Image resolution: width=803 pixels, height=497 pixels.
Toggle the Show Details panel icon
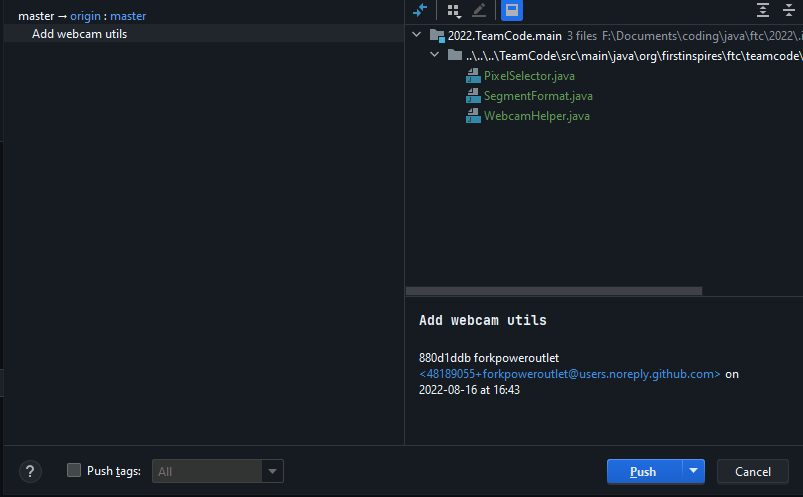(512, 10)
